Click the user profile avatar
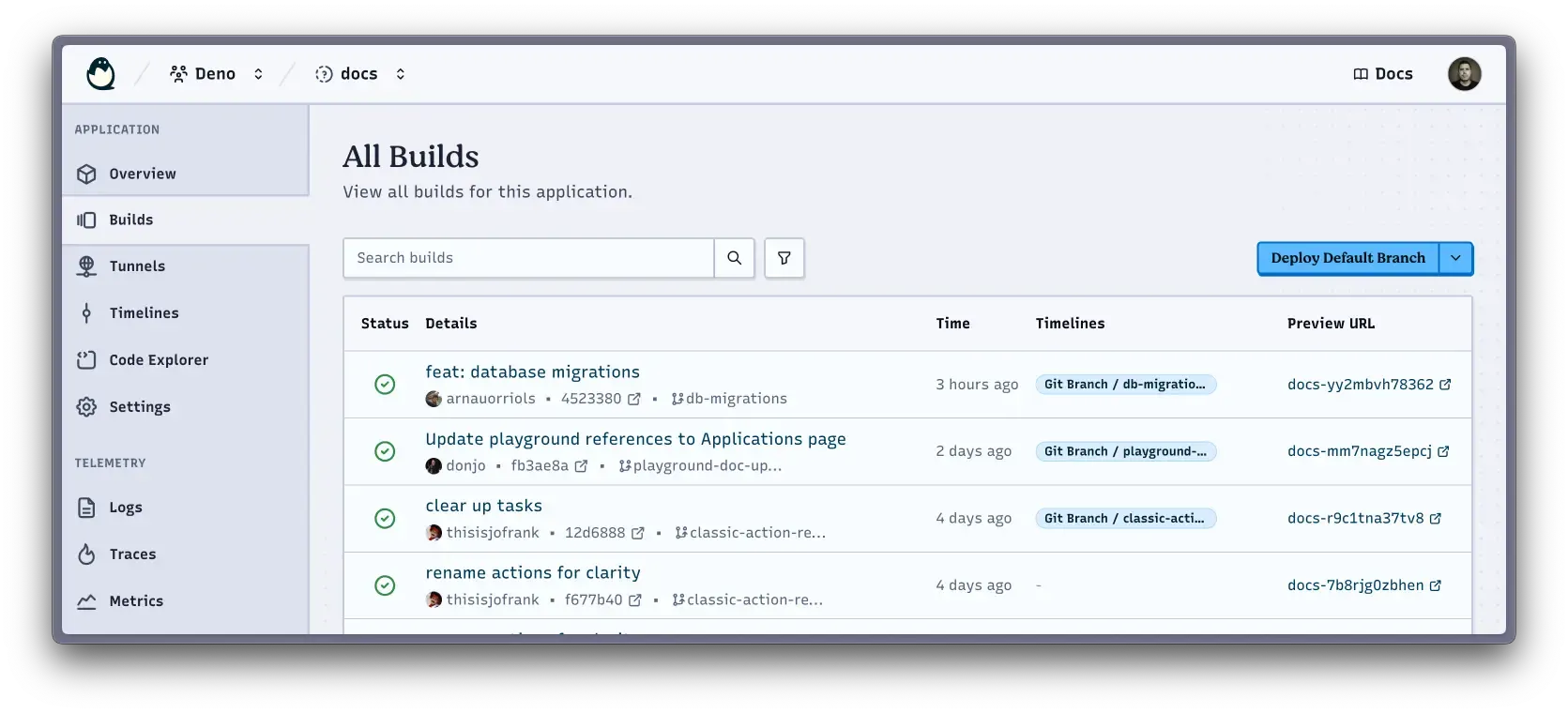This screenshot has width=1568, height=713. tap(1464, 74)
